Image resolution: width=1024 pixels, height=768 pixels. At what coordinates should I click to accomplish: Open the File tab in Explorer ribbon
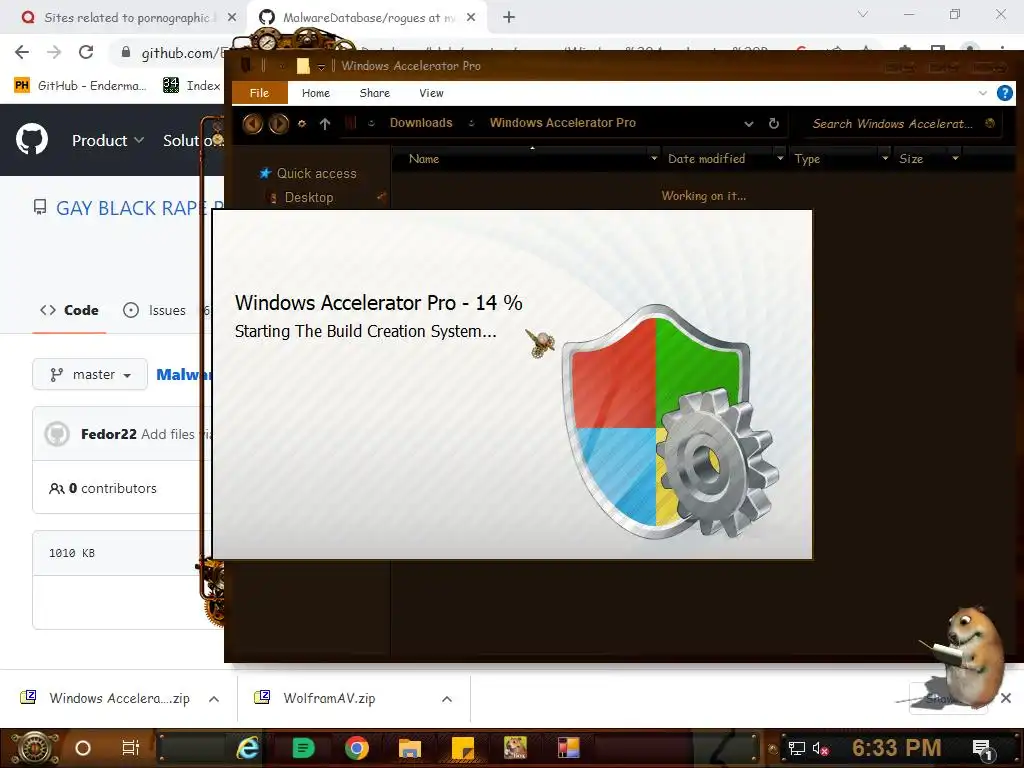tap(259, 93)
